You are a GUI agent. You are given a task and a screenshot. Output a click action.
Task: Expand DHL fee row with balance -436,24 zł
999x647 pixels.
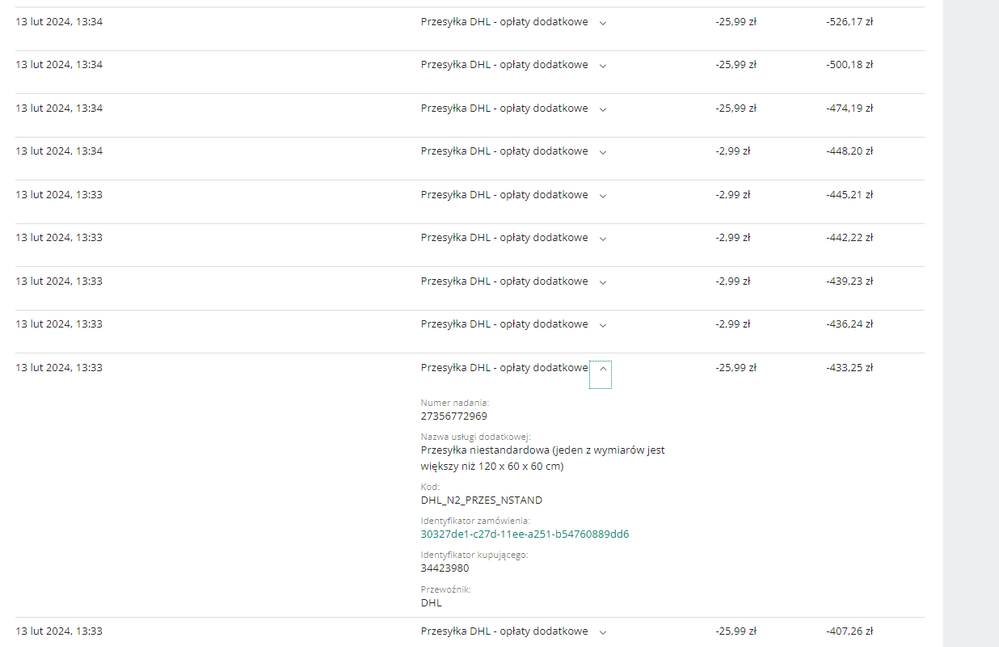[603, 325]
